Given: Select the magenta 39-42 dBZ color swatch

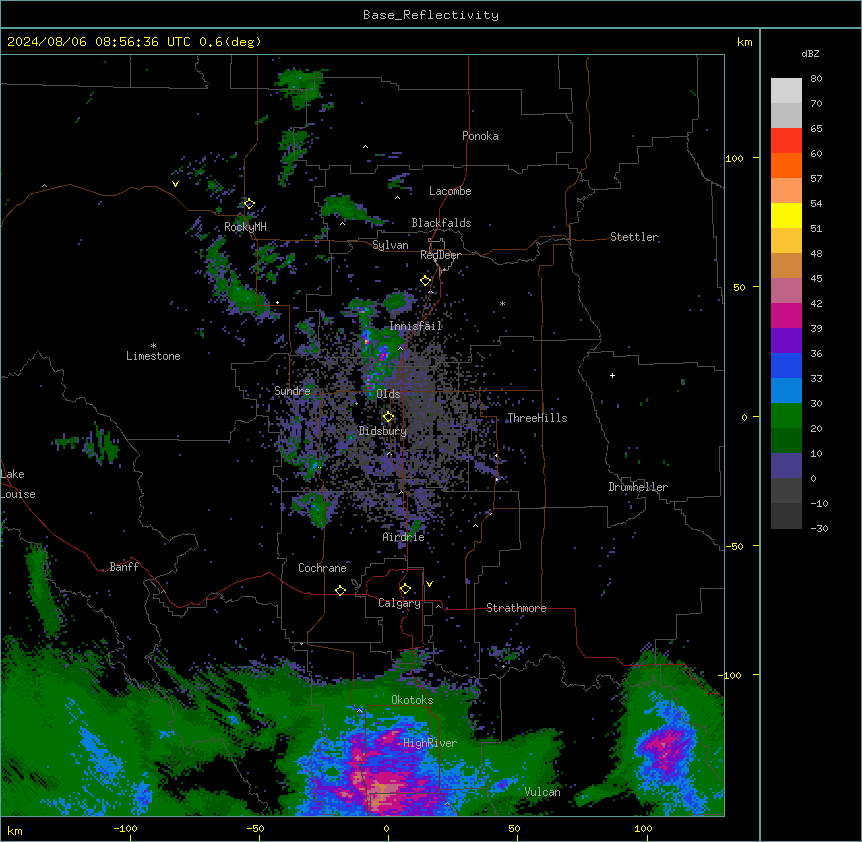Looking at the screenshot, I should tap(786, 315).
